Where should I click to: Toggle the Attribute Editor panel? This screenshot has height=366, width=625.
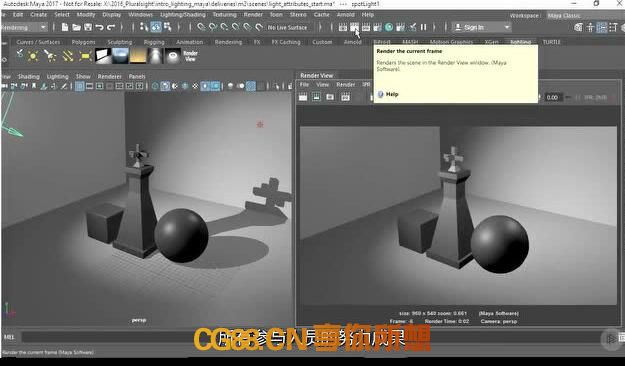click(x=602, y=27)
